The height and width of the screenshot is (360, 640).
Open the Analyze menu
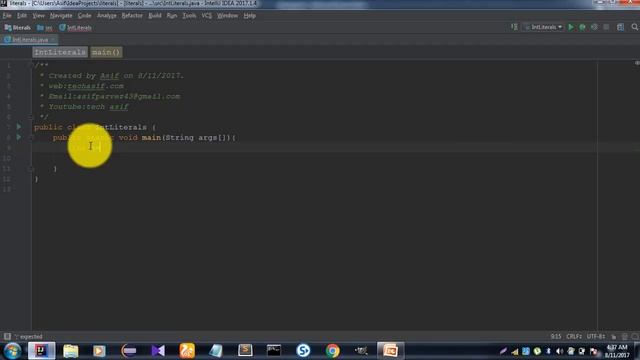click(x=107, y=16)
